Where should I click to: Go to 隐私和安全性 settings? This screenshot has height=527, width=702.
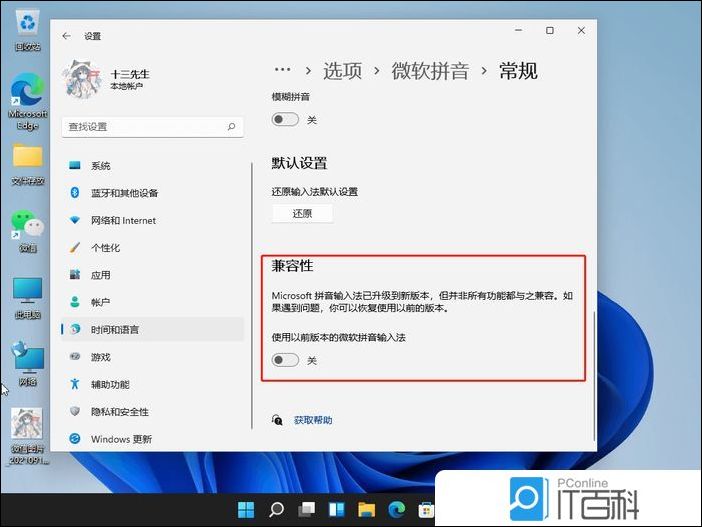point(152,411)
